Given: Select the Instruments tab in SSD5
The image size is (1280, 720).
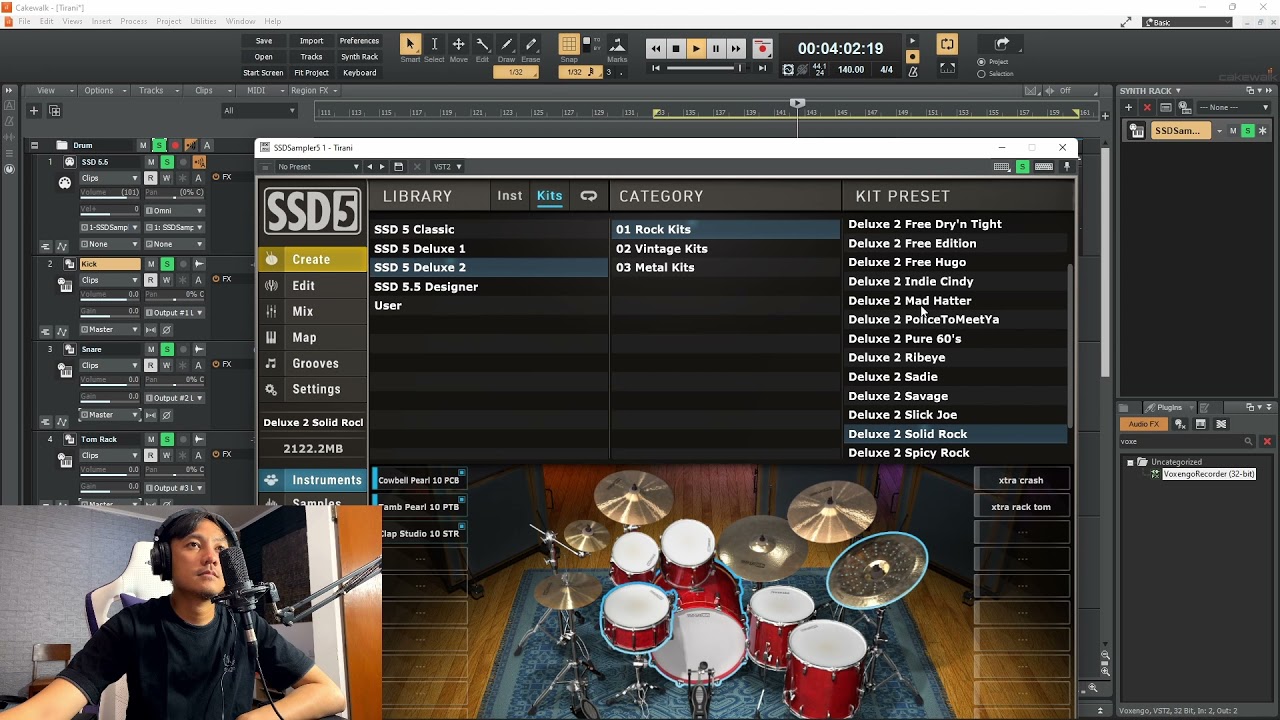Looking at the screenshot, I should 313,480.
